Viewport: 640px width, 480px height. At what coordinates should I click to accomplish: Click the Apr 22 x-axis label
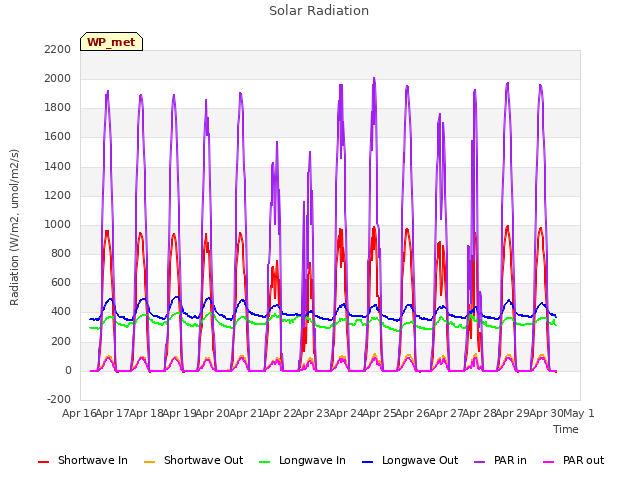click(279, 413)
